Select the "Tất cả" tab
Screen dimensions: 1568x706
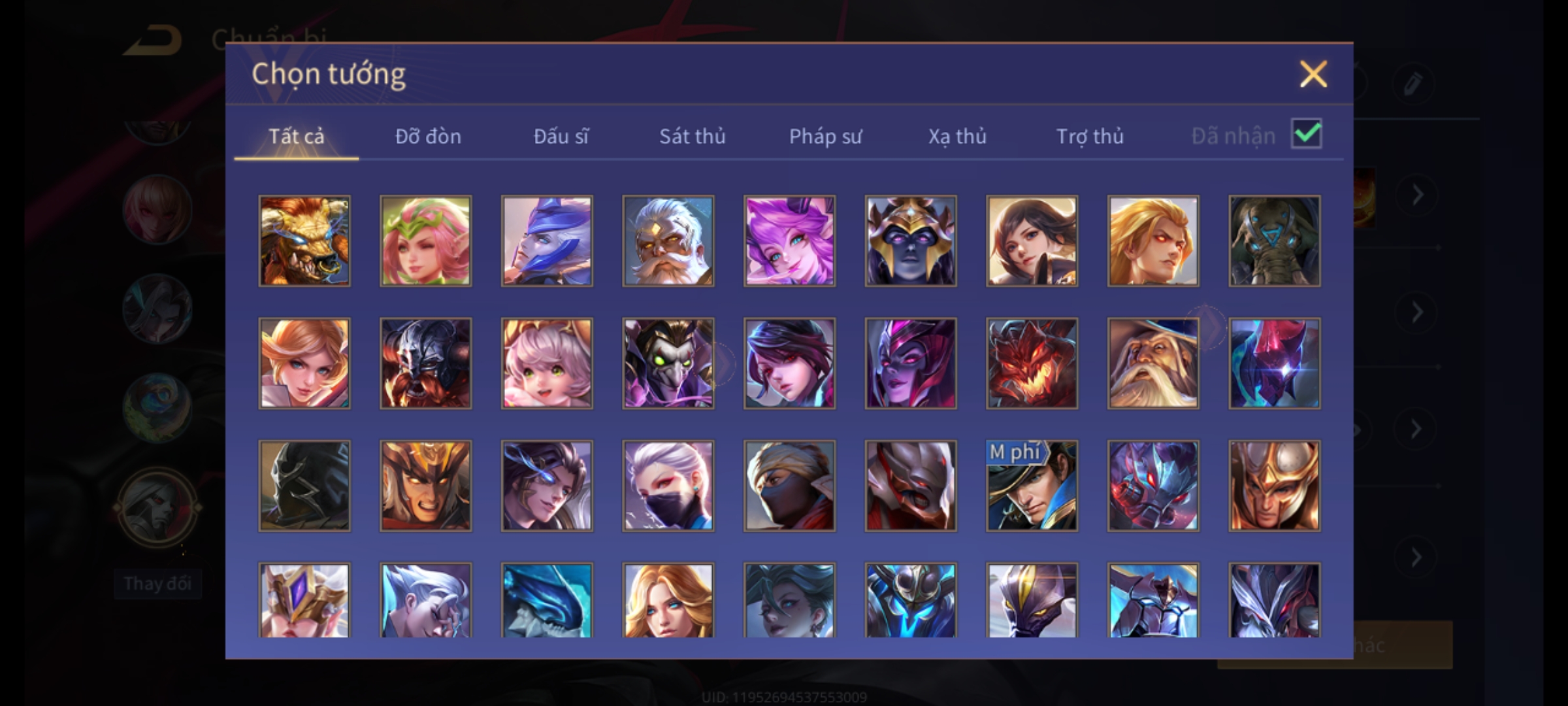(296, 136)
